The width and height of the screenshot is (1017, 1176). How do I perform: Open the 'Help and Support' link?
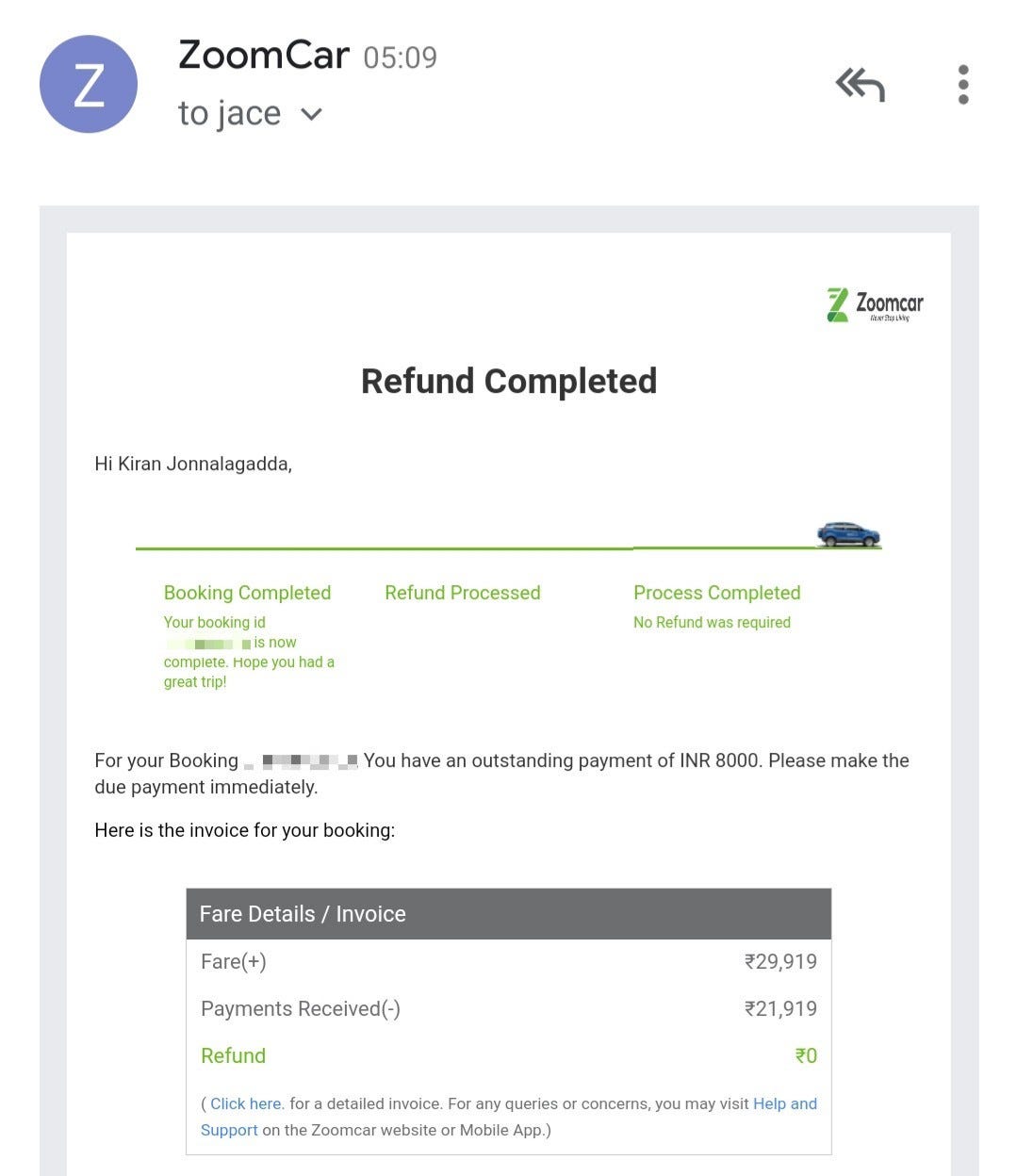(x=784, y=1103)
